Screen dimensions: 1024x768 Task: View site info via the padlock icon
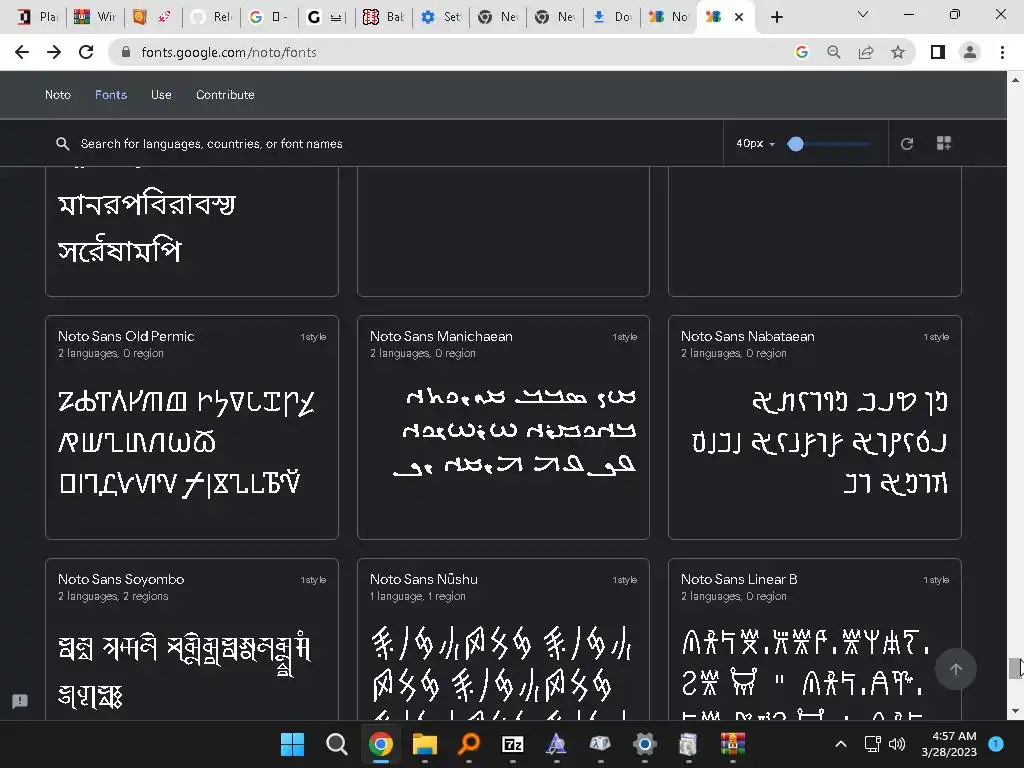[x=126, y=52]
